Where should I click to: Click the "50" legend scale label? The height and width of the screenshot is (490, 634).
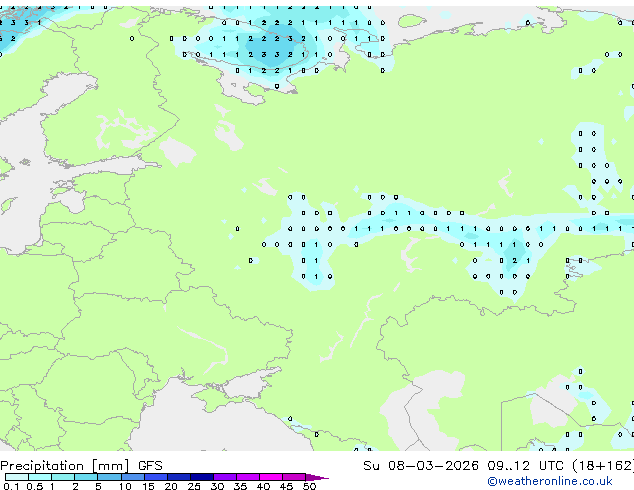point(309,486)
